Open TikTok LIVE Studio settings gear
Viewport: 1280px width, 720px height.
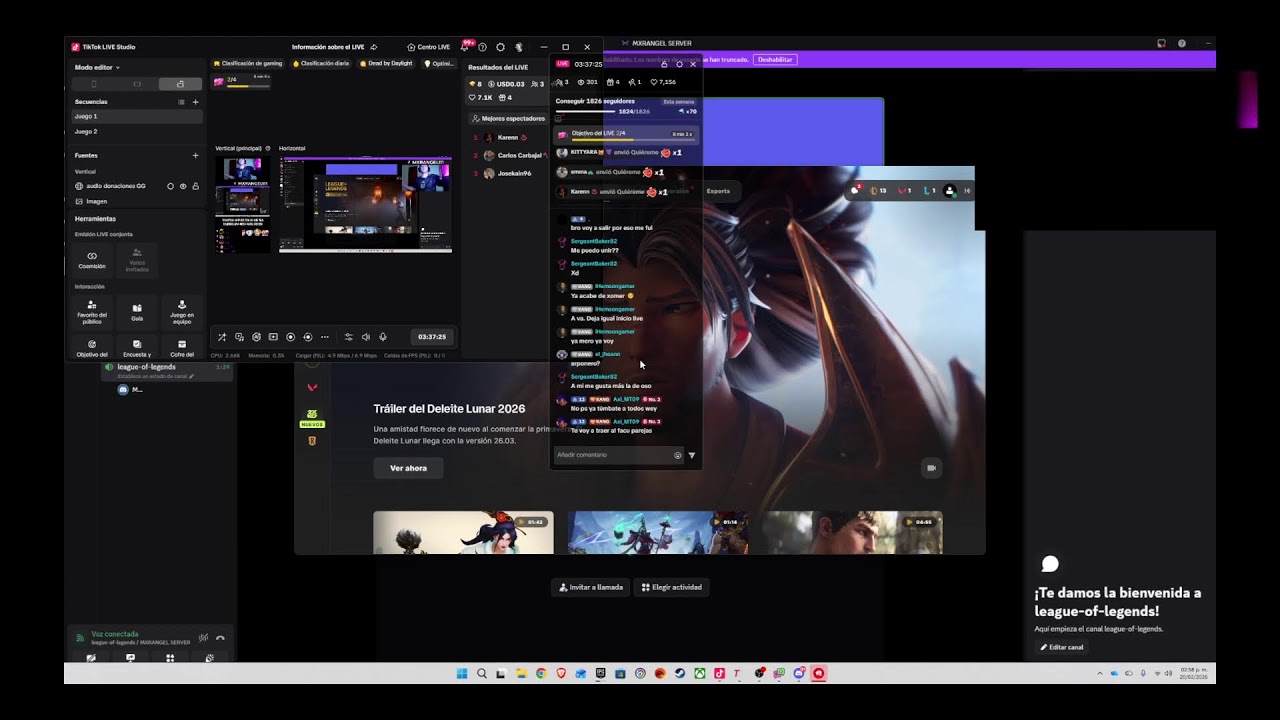(x=501, y=47)
